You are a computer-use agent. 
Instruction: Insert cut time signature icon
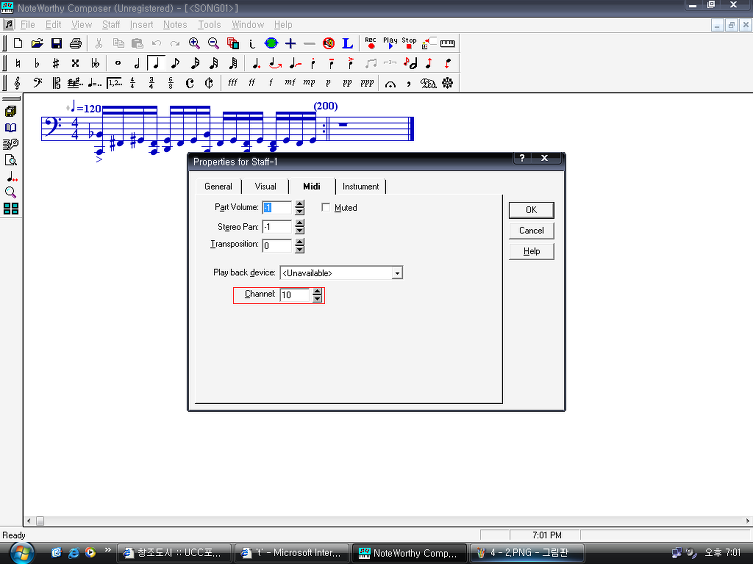(209, 83)
